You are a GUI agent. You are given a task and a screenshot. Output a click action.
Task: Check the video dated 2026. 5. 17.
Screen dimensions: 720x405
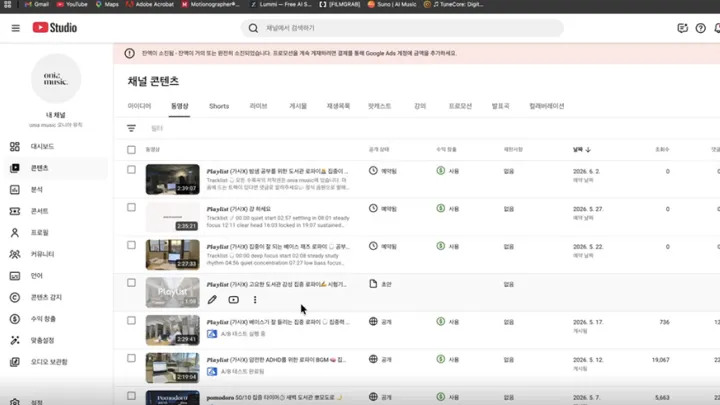pos(131,321)
